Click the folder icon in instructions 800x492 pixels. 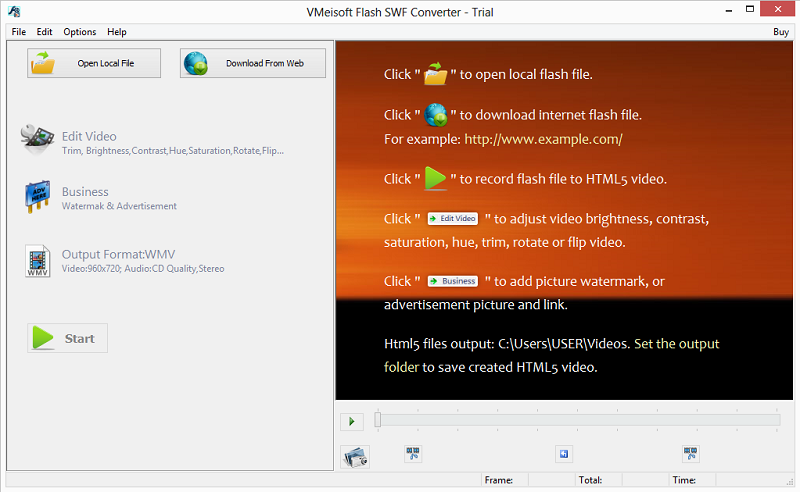[x=435, y=74]
